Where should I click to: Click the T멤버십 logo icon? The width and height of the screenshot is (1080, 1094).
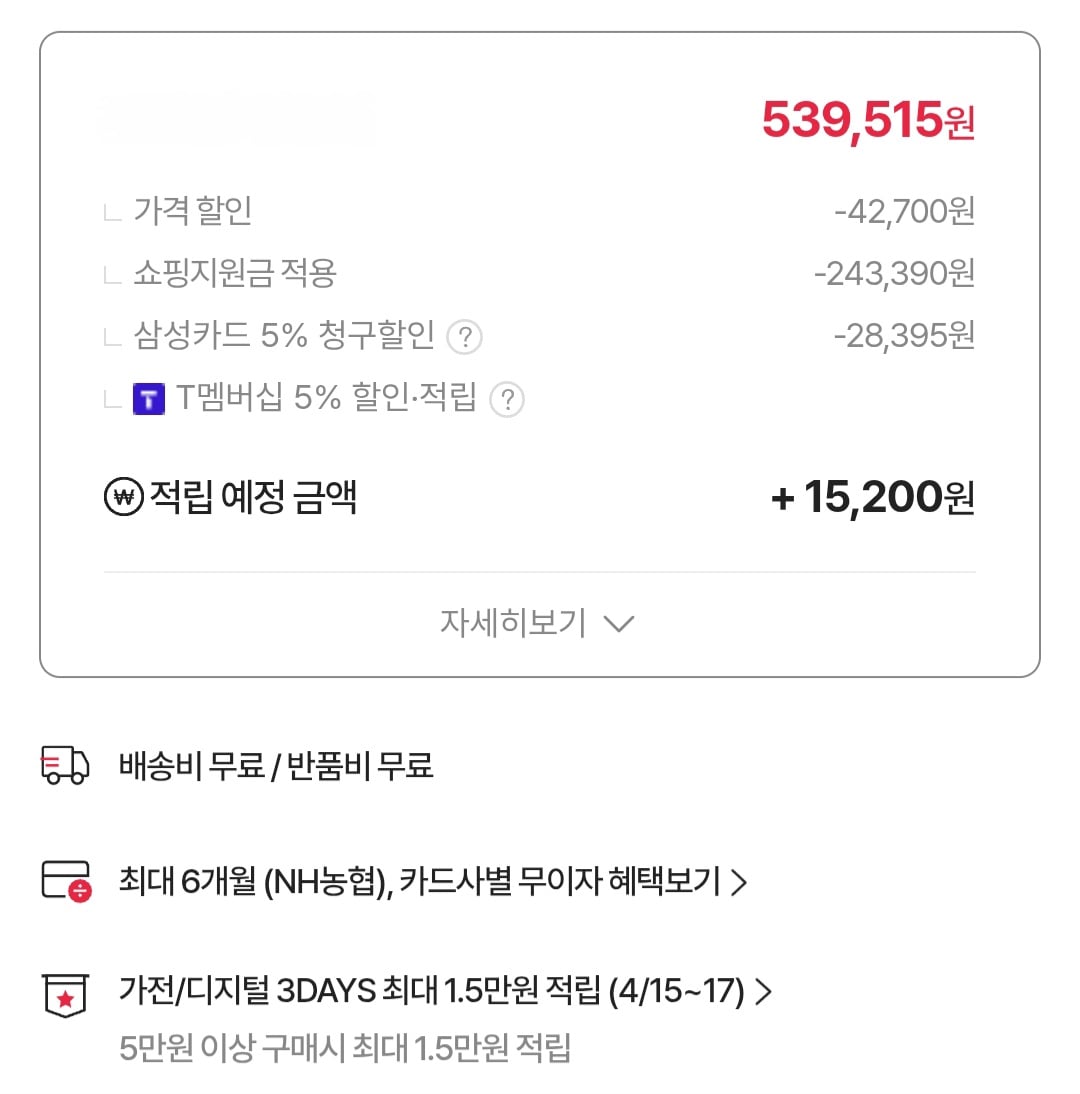pos(148,399)
